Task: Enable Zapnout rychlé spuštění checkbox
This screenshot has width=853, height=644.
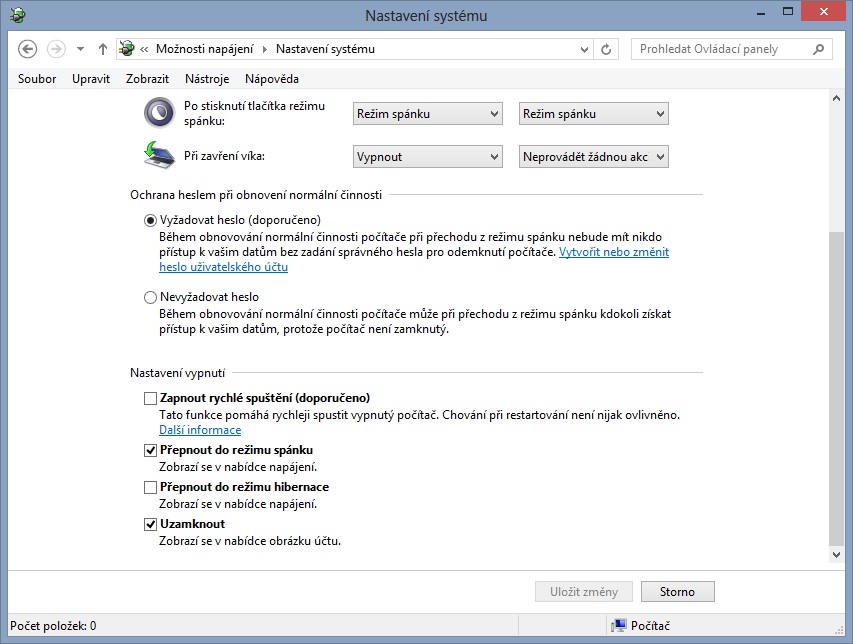Action: 150,399
